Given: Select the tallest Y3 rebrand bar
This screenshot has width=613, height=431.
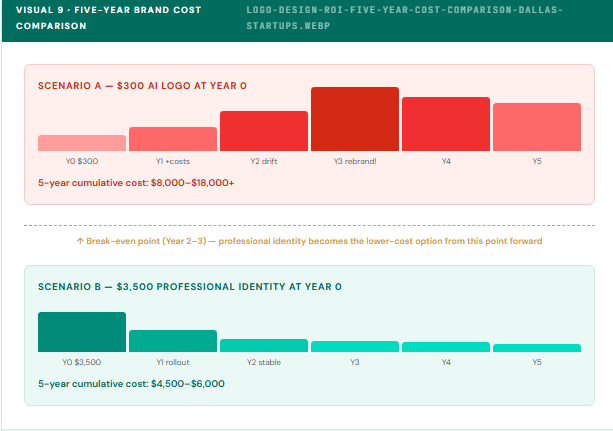Looking at the screenshot, I should tap(355, 119).
